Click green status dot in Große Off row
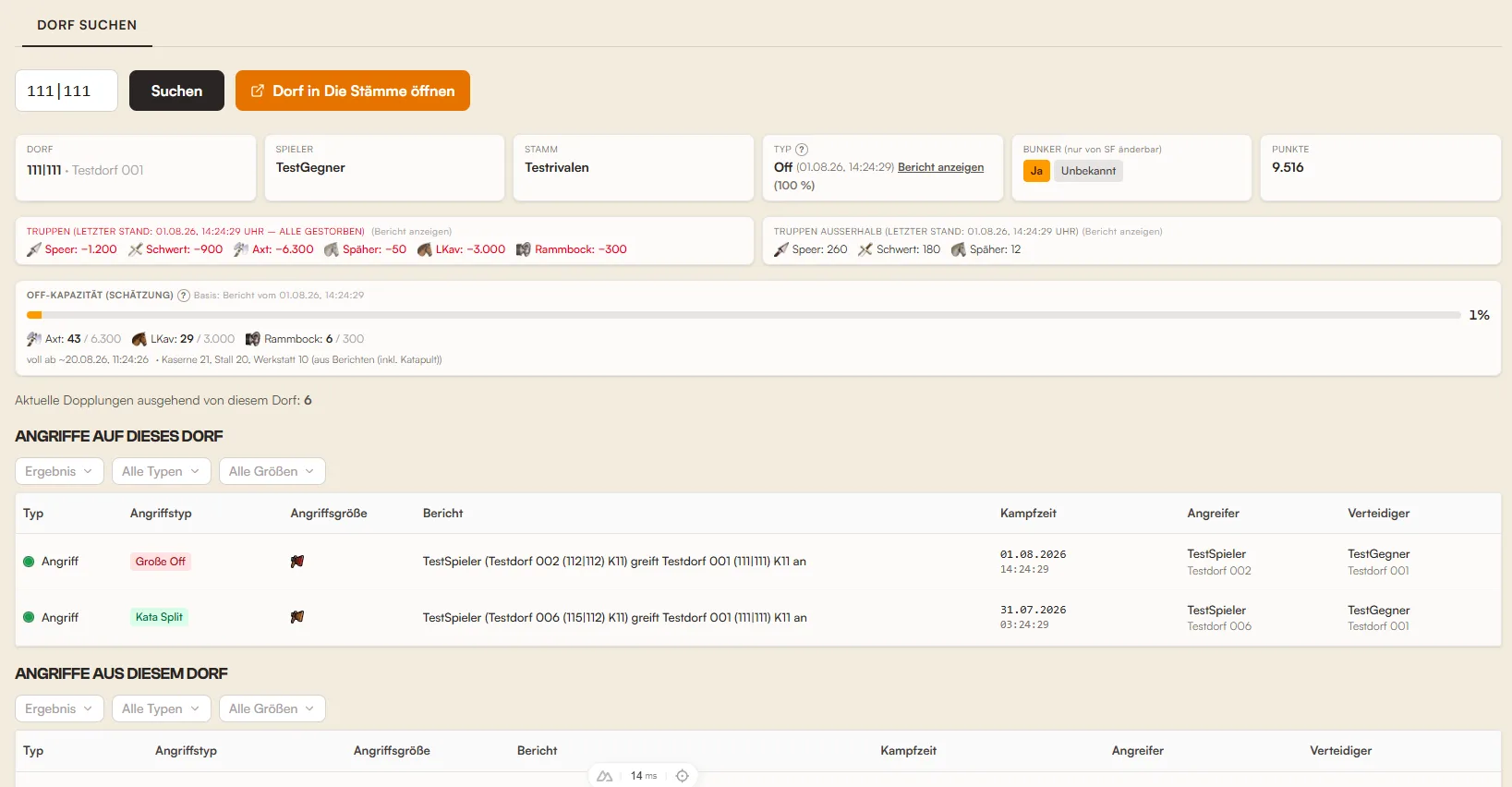Screen dimensions: 1512x787 [29, 562]
